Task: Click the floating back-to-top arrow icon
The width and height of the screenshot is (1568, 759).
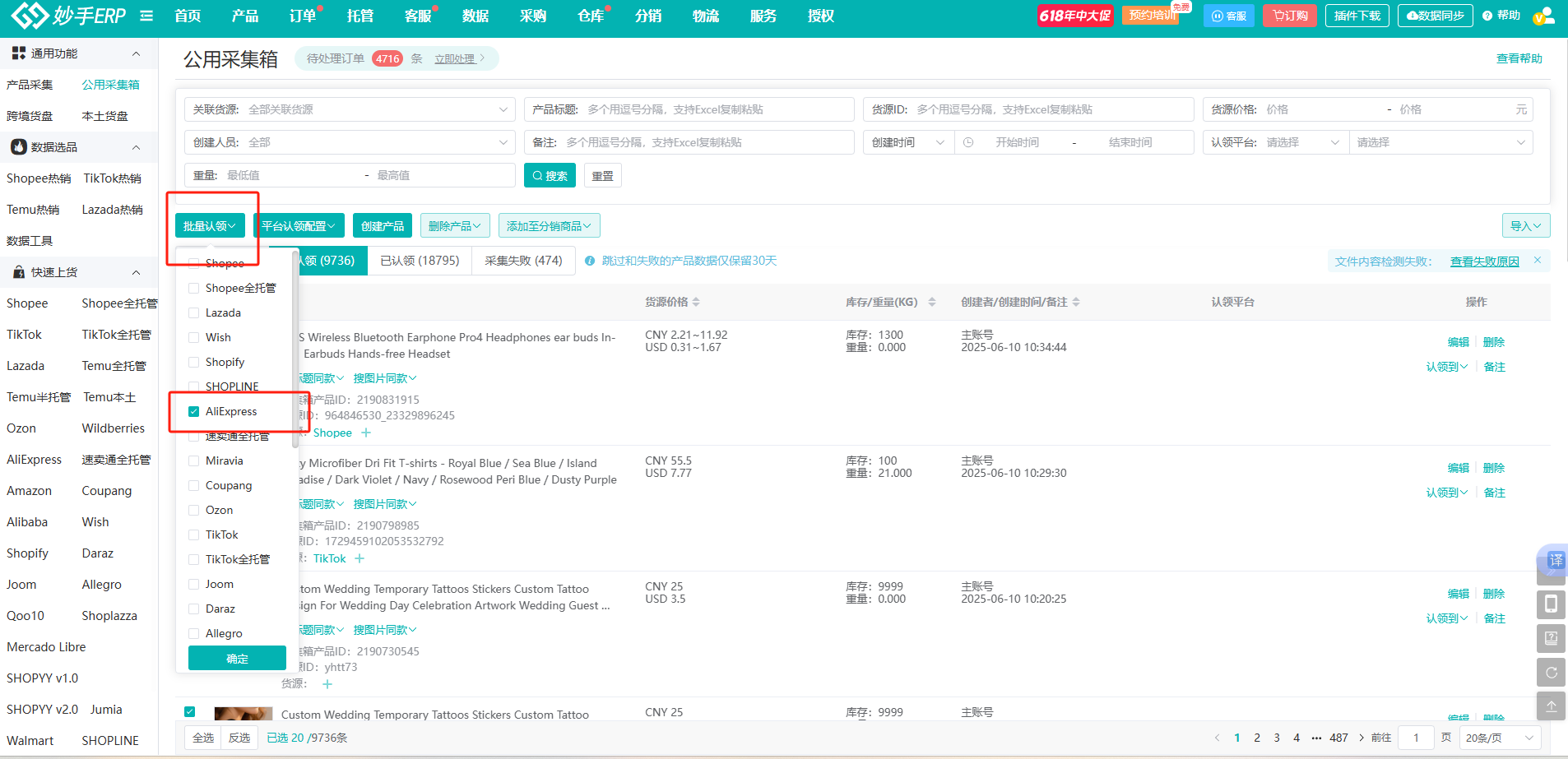Action: click(x=1551, y=706)
